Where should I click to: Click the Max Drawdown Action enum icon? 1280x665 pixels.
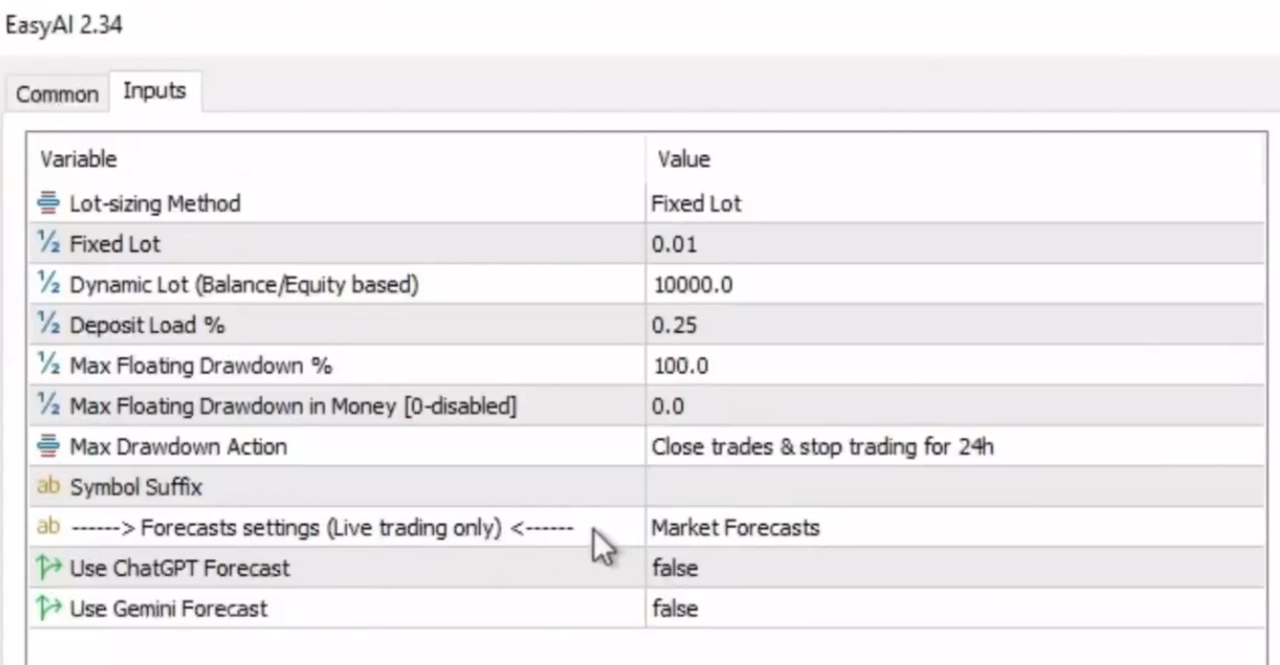pos(48,447)
